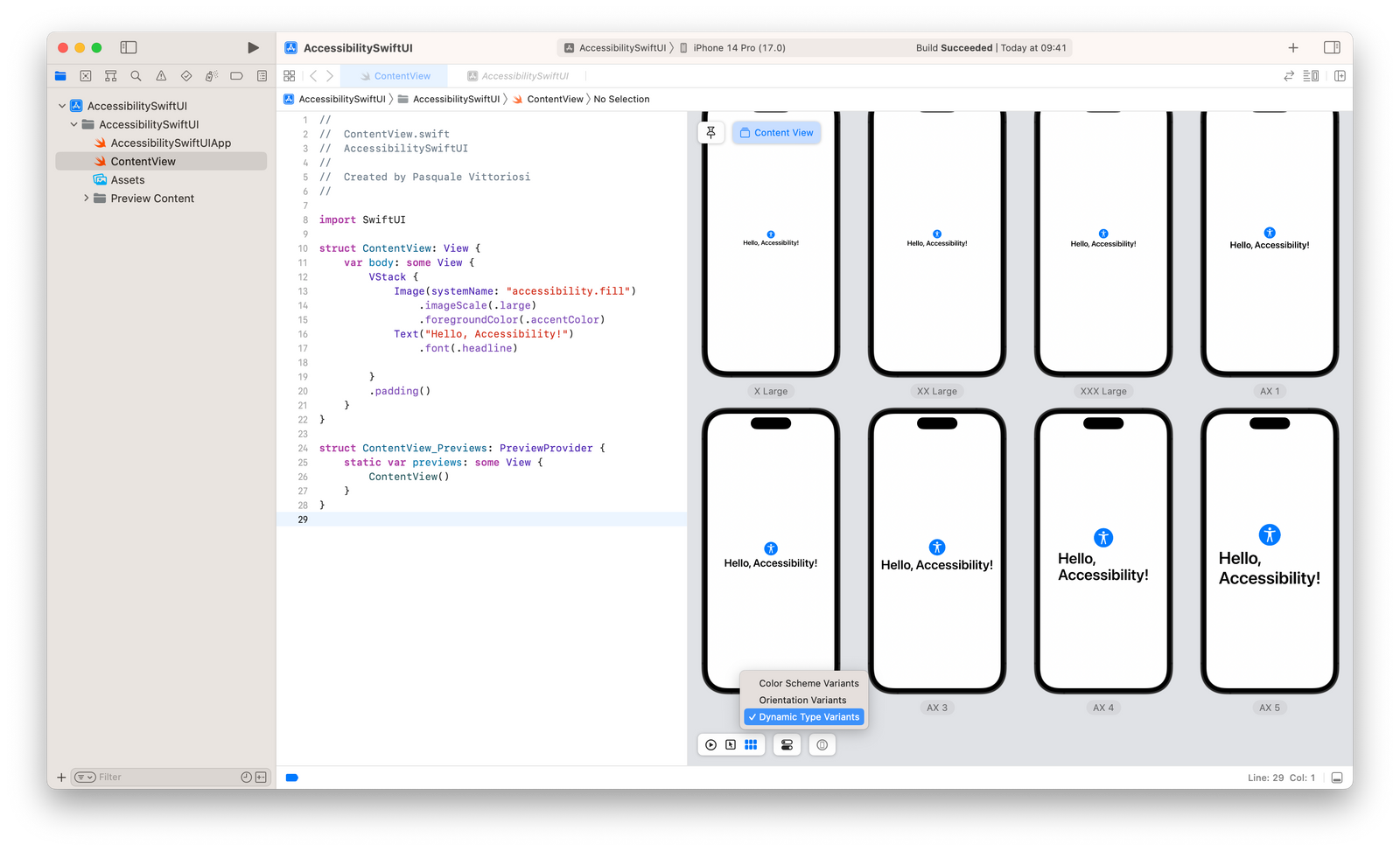This screenshot has height=851, width=1400.
Task: Click the editor adjust options icon
Action: click(1311, 75)
